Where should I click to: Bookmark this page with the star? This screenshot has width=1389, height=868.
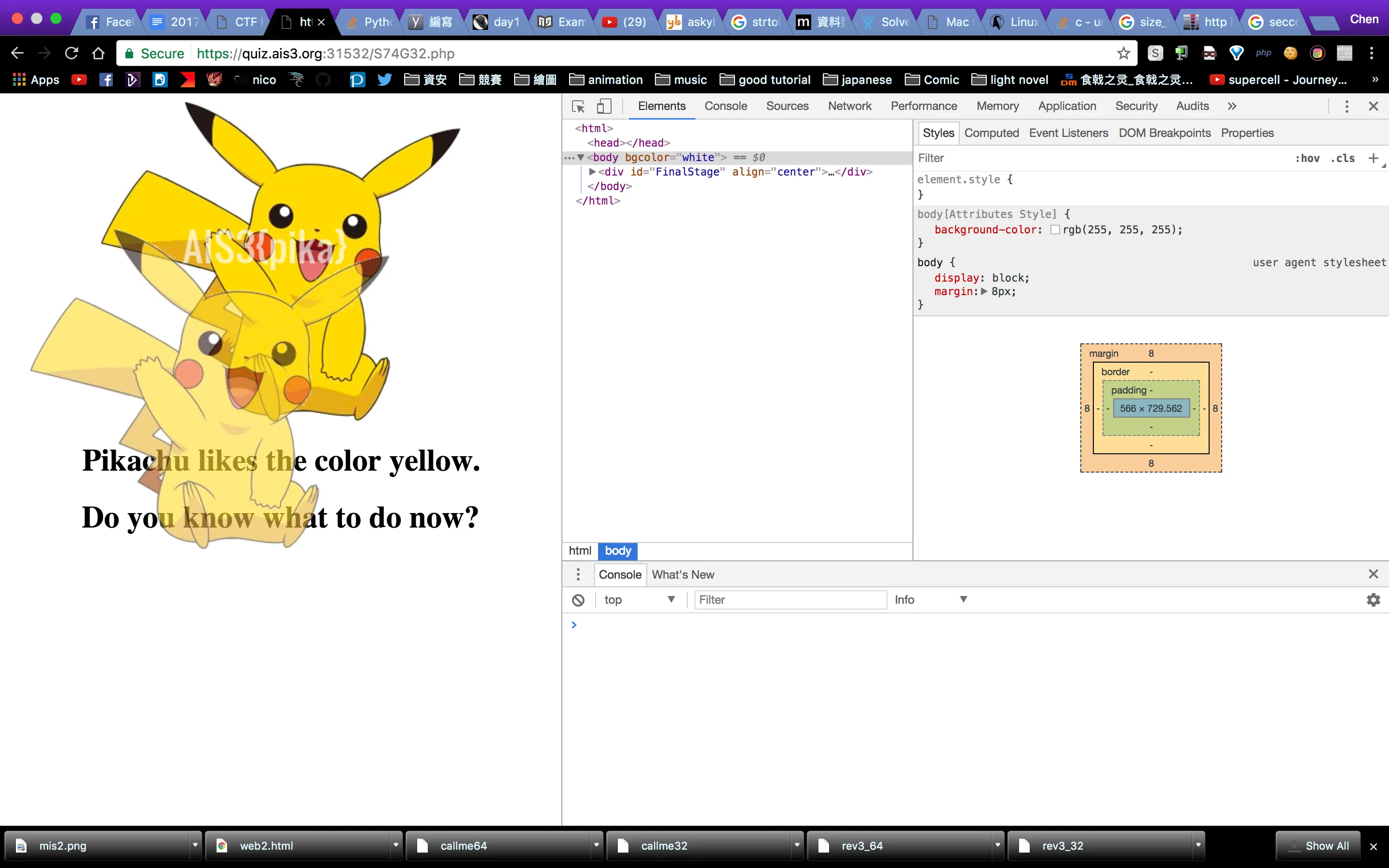1123,54
